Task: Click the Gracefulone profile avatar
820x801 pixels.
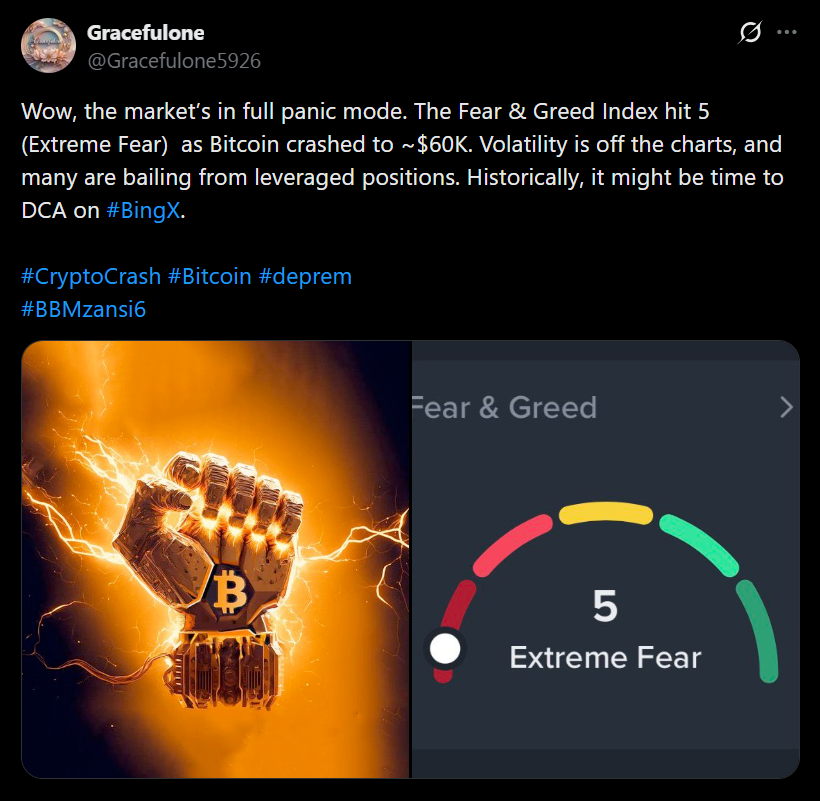Action: [49, 46]
